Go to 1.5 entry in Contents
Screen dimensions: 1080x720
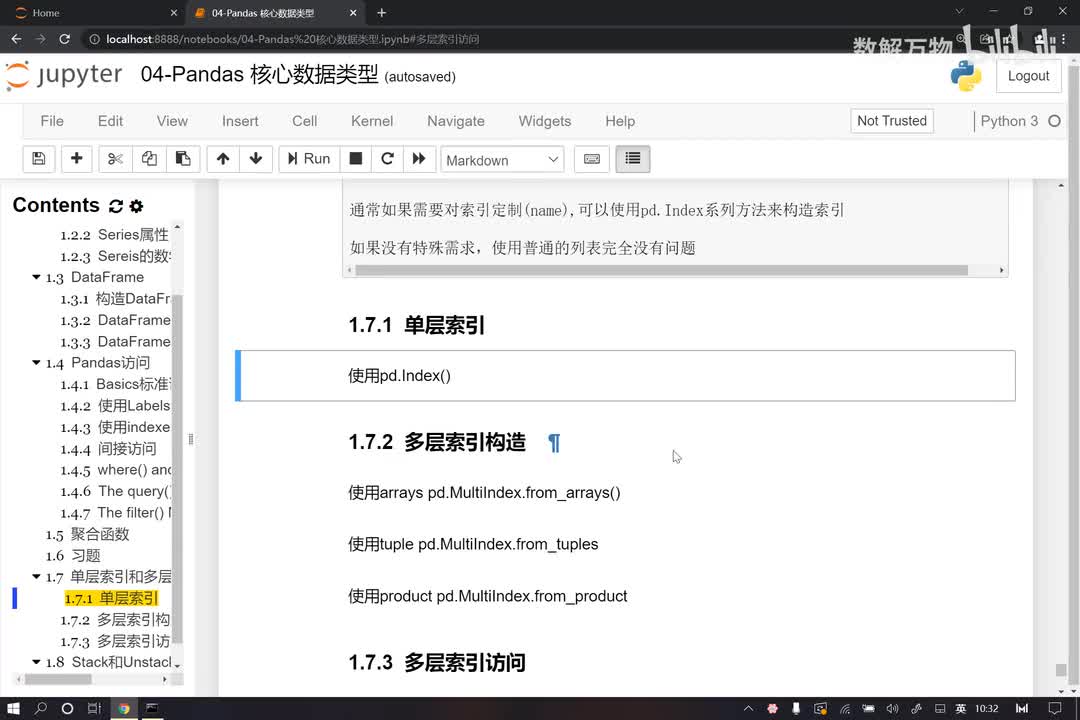[x=87, y=534]
